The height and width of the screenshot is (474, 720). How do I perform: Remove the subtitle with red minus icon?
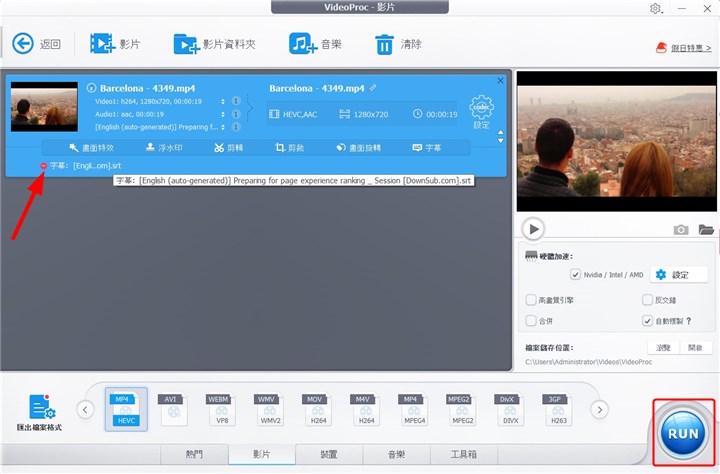[44, 166]
